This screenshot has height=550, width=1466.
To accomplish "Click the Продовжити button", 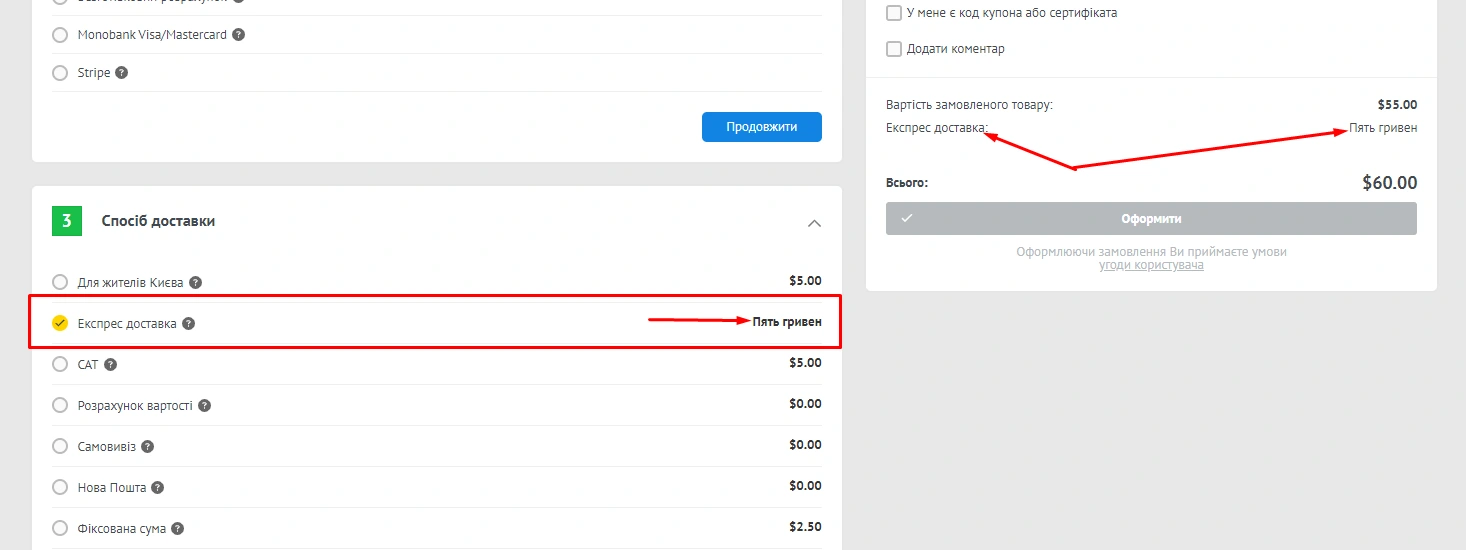I will [761, 127].
